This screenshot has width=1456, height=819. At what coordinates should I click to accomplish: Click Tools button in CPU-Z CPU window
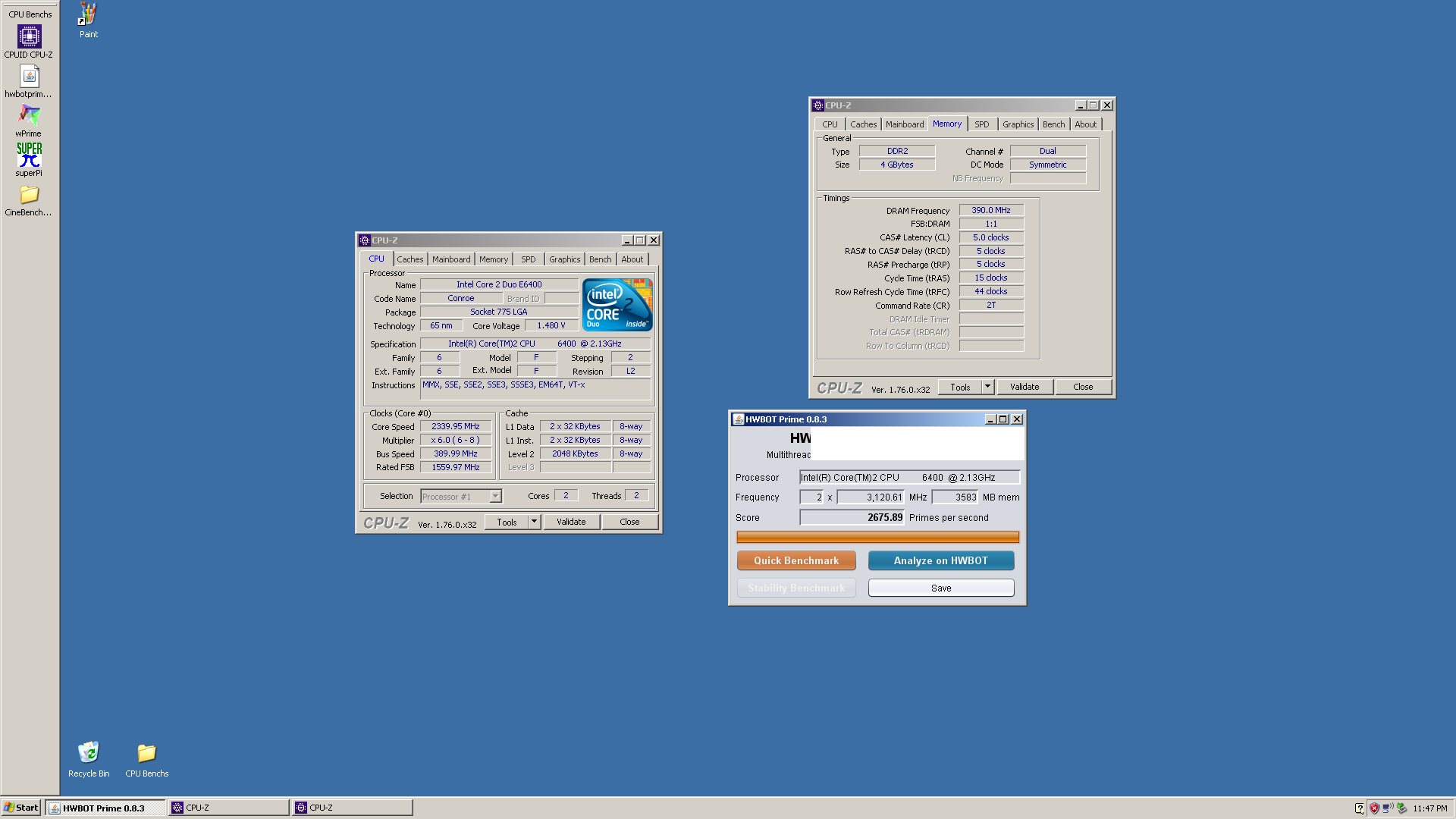[507, 522]
